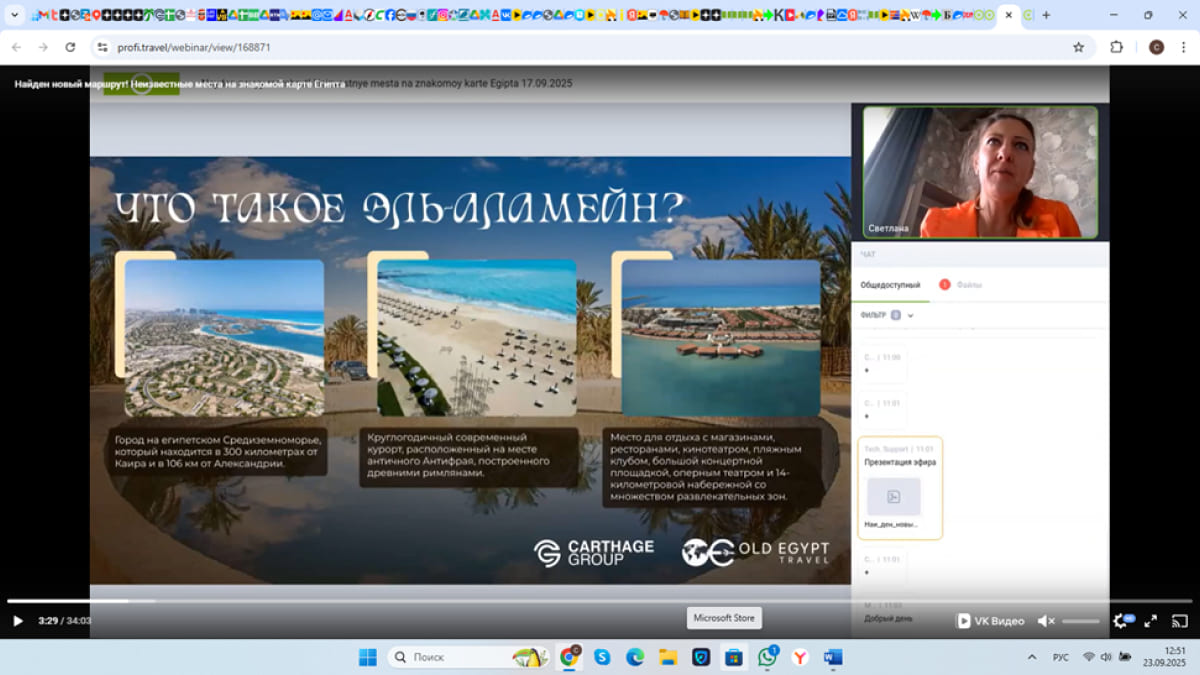
Task: Expand the ФИЛЬТР dropdown in chat
Action: (x=910, y=315)
